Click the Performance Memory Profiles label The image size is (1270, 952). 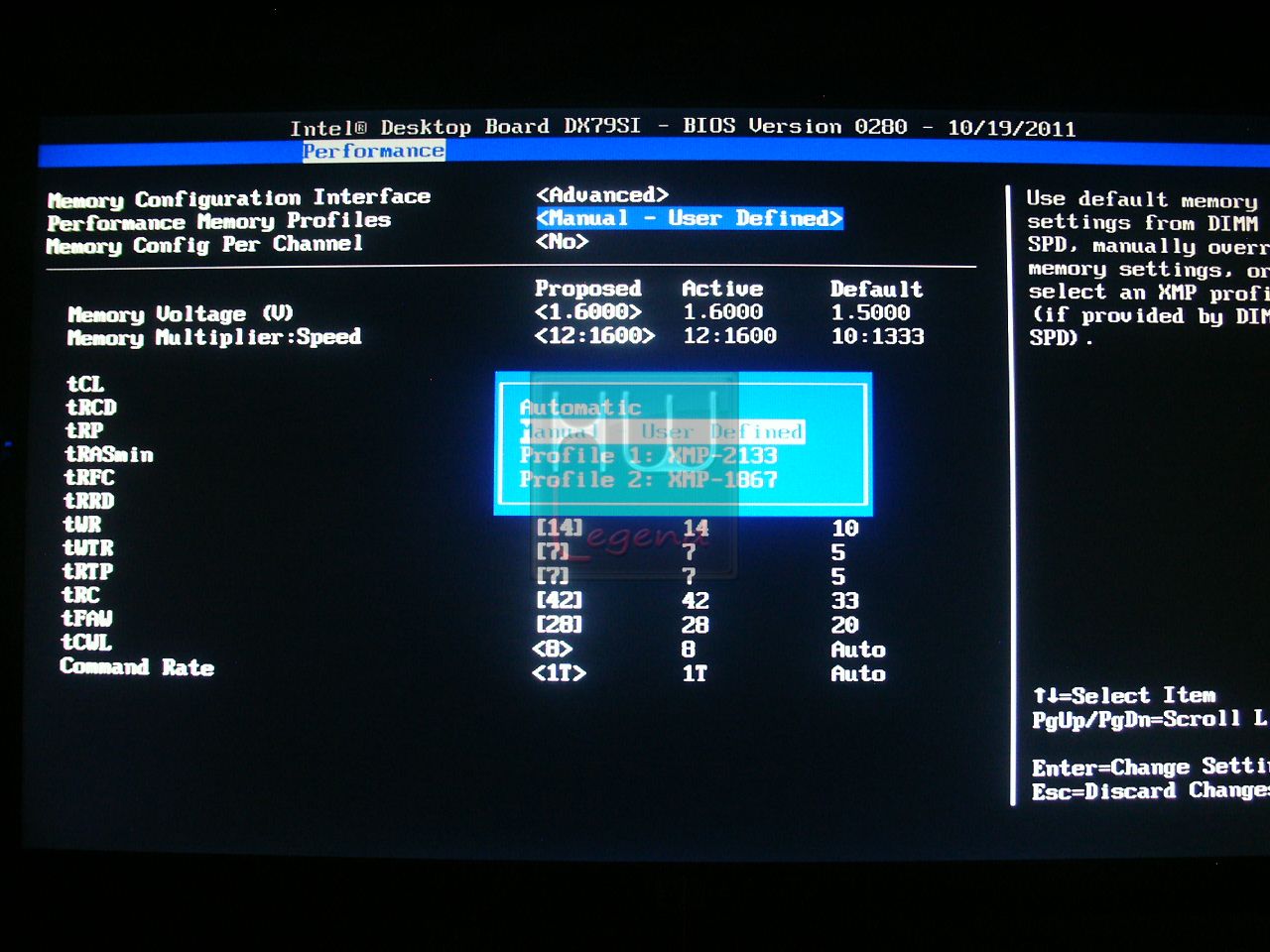click(219, 221)
